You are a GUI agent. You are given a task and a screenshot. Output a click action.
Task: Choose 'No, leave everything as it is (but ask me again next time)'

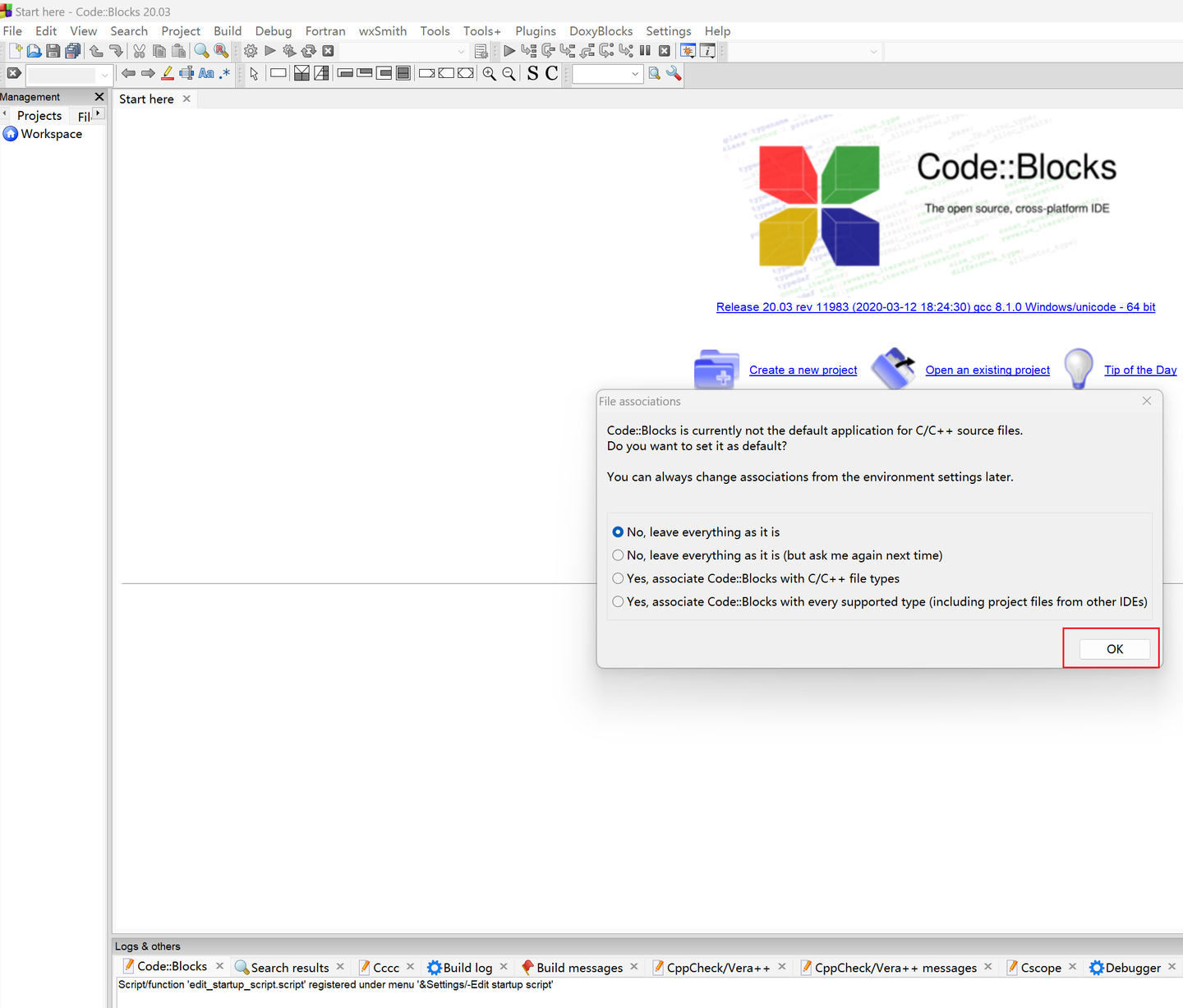(x=618, y=555)
